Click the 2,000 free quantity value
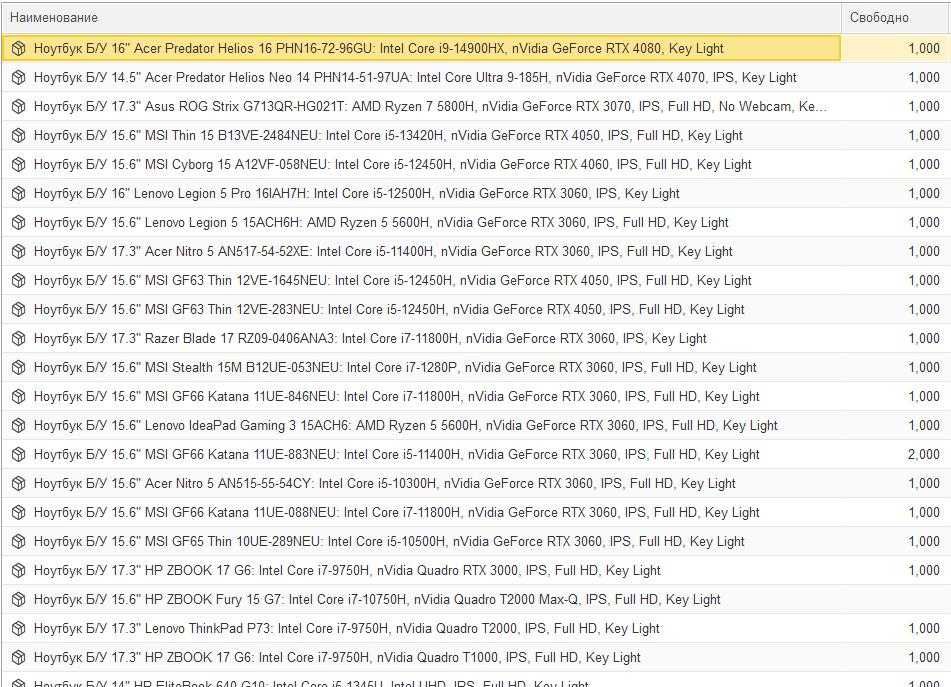 924,455
